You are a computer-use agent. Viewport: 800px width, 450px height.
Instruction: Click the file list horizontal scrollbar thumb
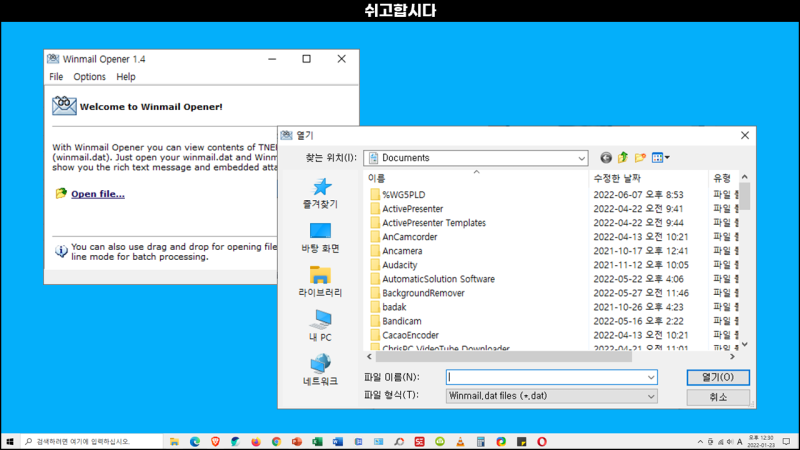(503, 357)
